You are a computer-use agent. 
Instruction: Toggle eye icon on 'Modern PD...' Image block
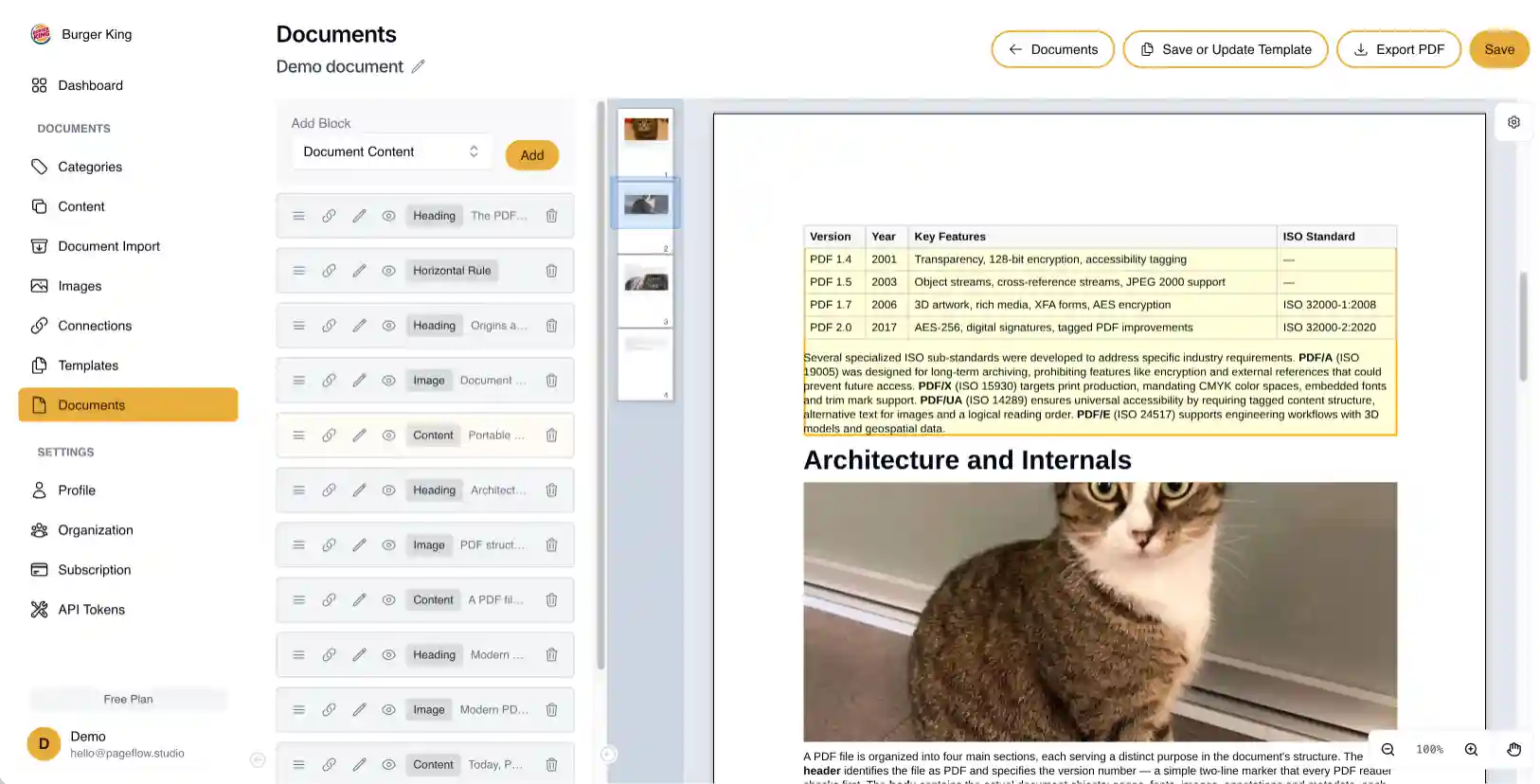(388, 710)
